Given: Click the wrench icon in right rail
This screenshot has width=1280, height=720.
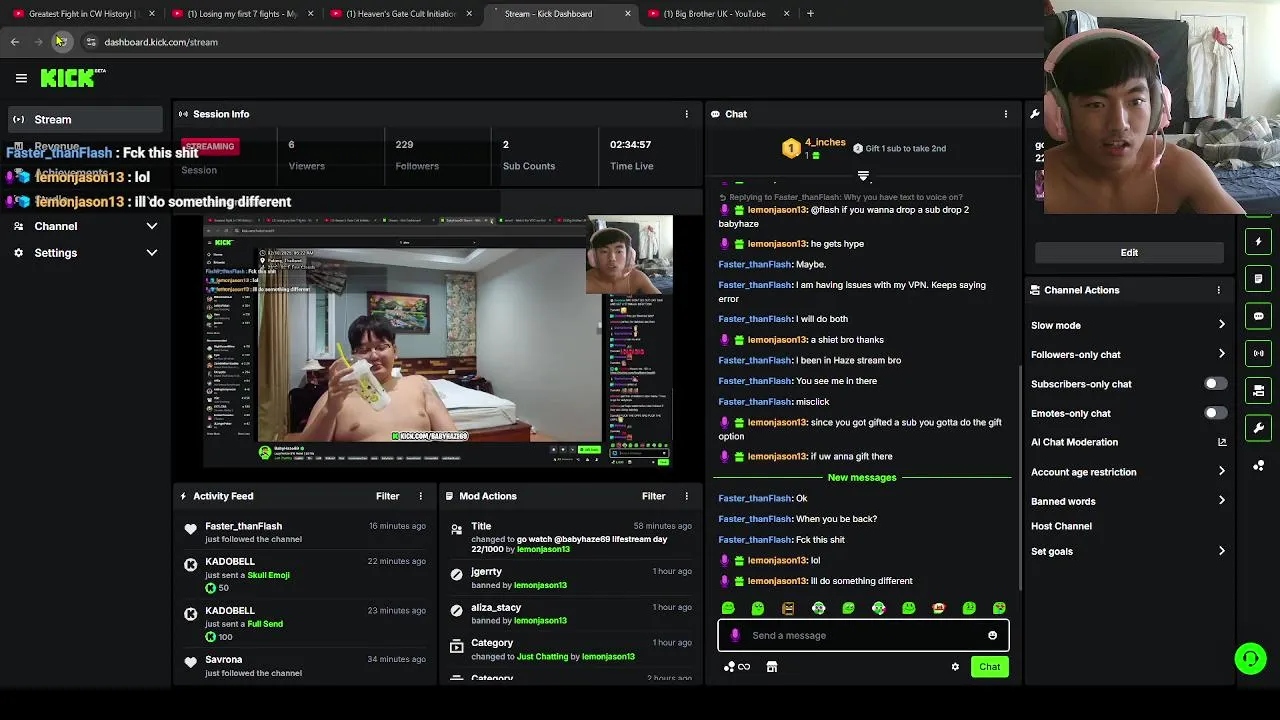Looking at the screenshot, I should click(1258, 428).
